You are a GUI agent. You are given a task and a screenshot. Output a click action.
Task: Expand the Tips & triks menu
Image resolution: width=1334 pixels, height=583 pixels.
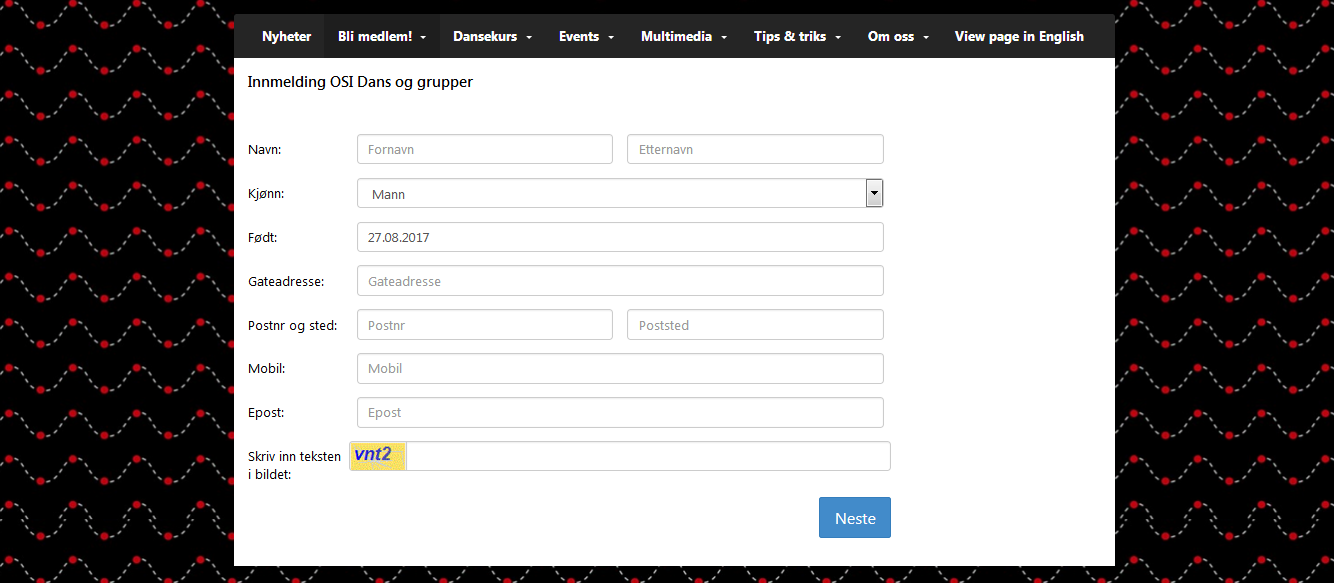coord(797,36)
